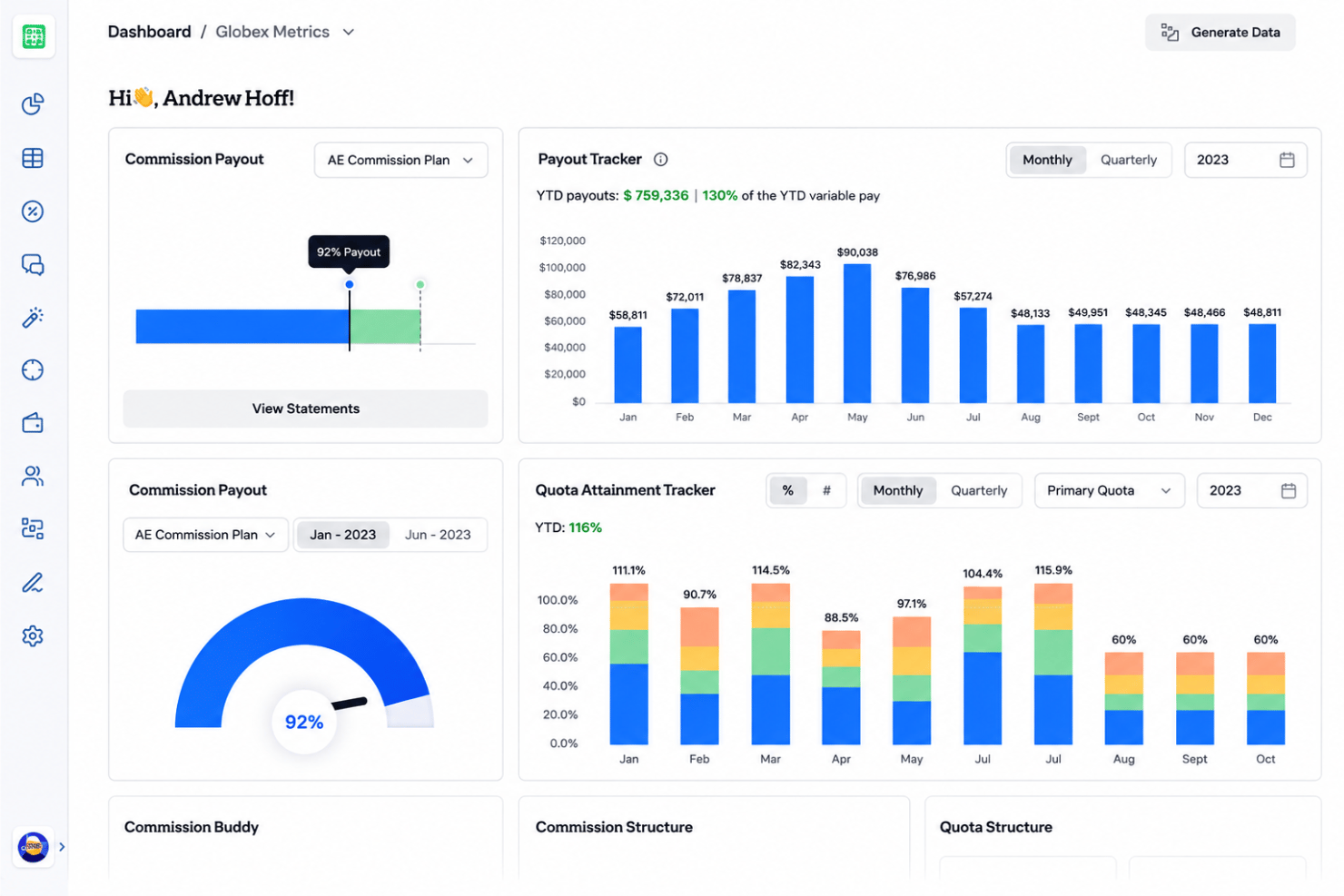Open AE Commission Plan dropdown in top card
Image resolution: width=1344 pixels, height=896 pixels.
400,160
